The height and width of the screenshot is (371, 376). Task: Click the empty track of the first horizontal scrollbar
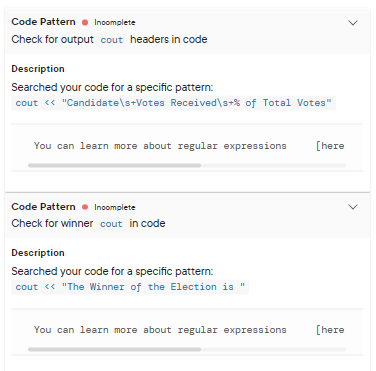273,165
